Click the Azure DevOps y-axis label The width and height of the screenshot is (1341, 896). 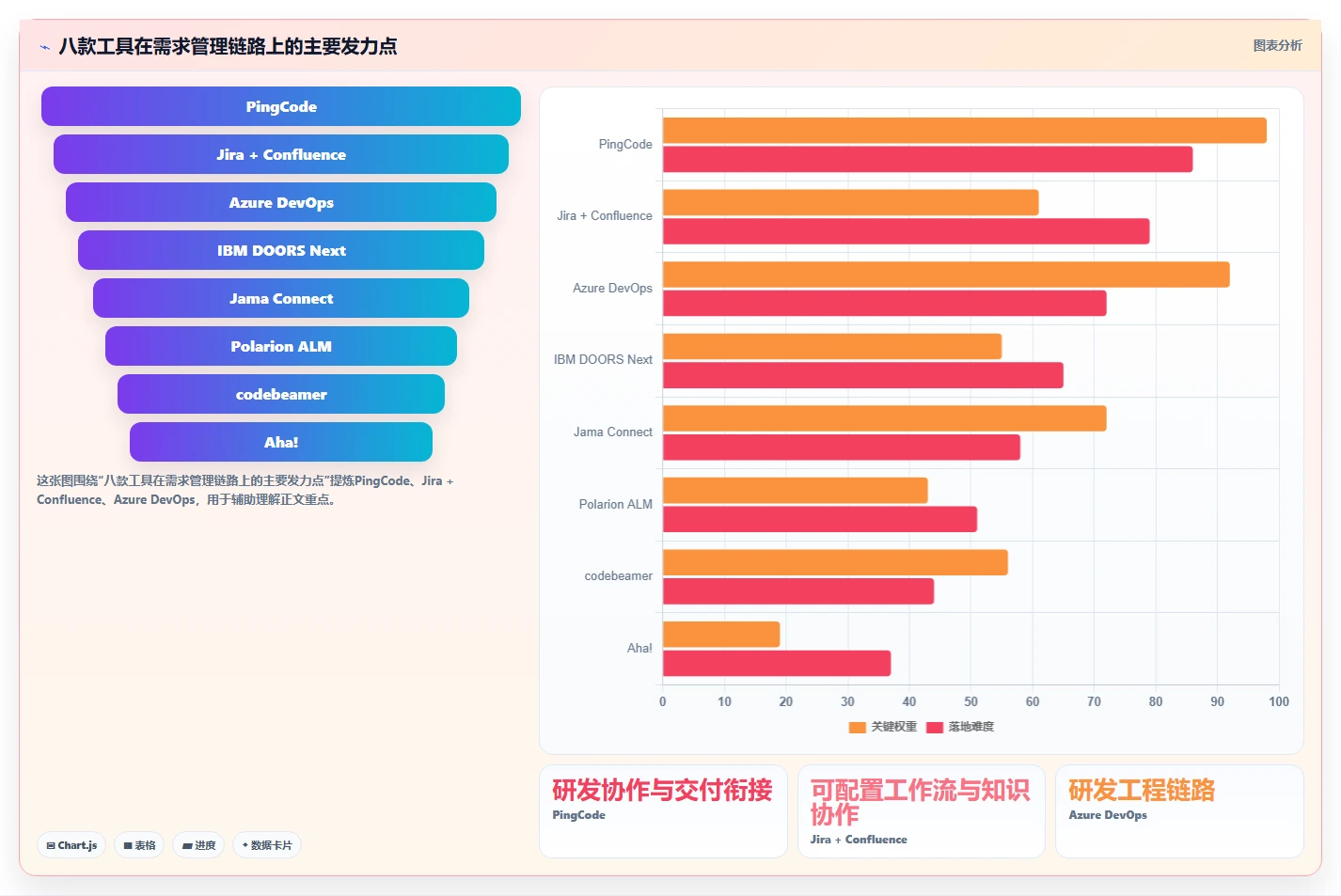pos(612,289)
